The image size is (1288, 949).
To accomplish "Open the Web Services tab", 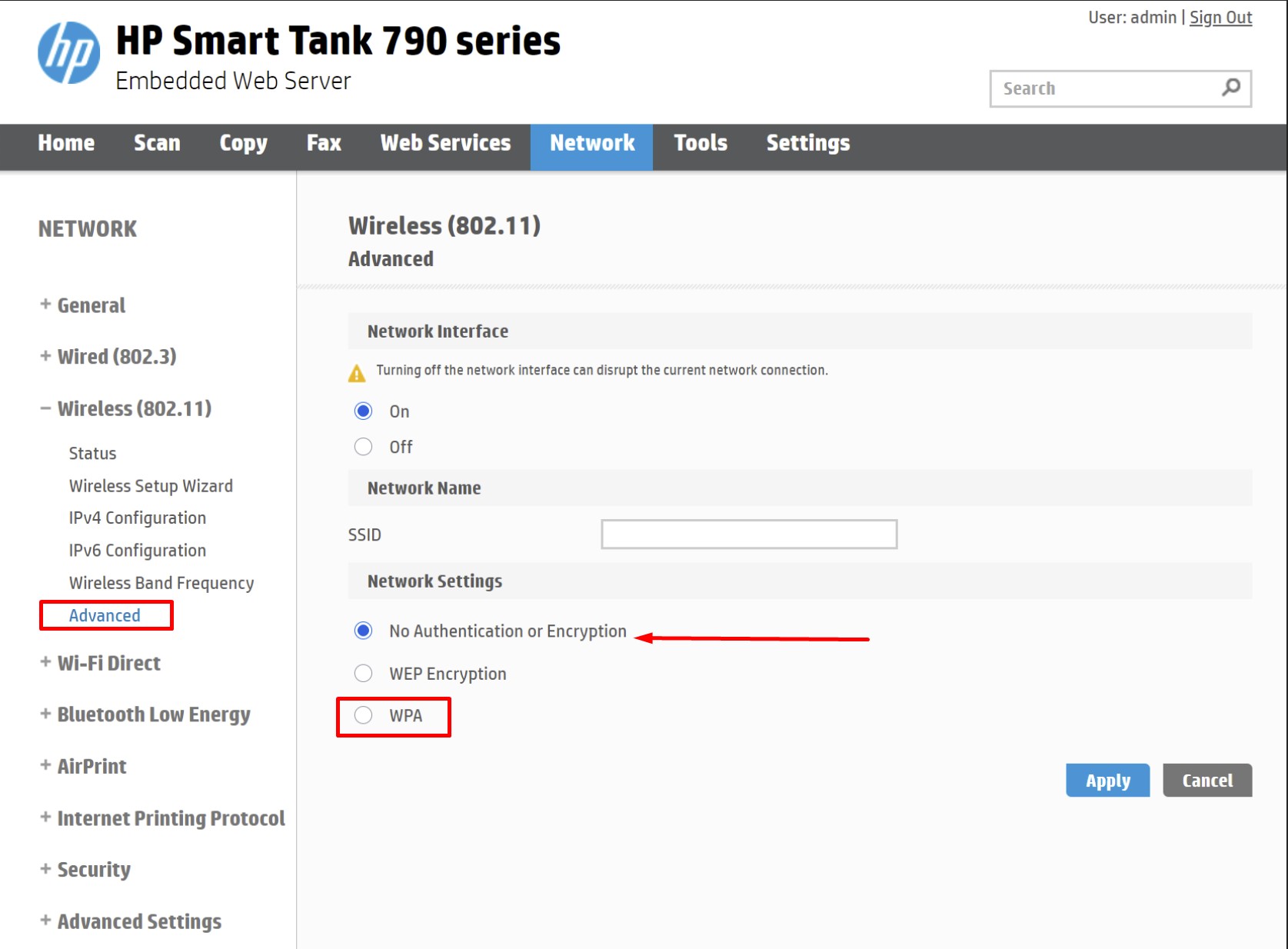I will coord(445,143).
